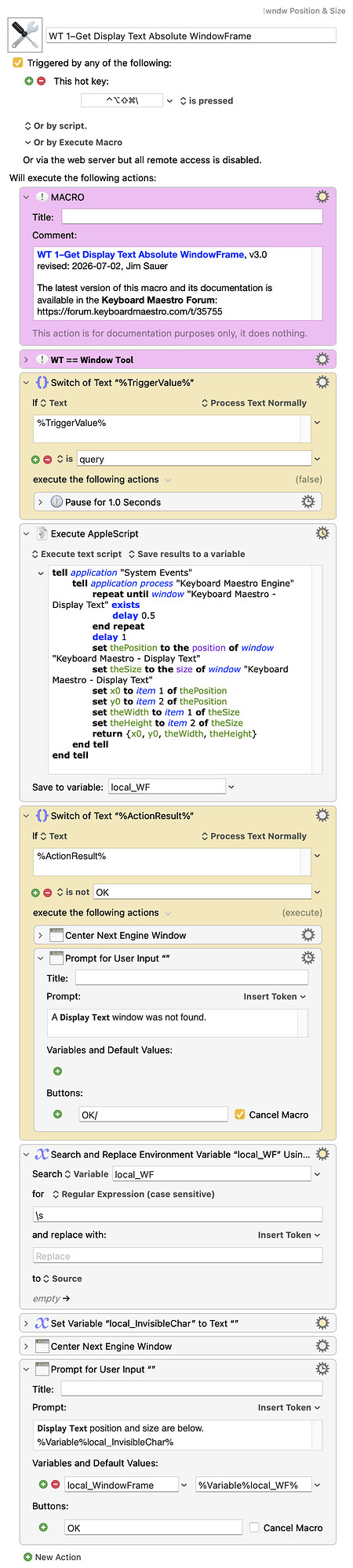
Task: Expand the 'WT == Window Tool' action
Action: point(26,359)
